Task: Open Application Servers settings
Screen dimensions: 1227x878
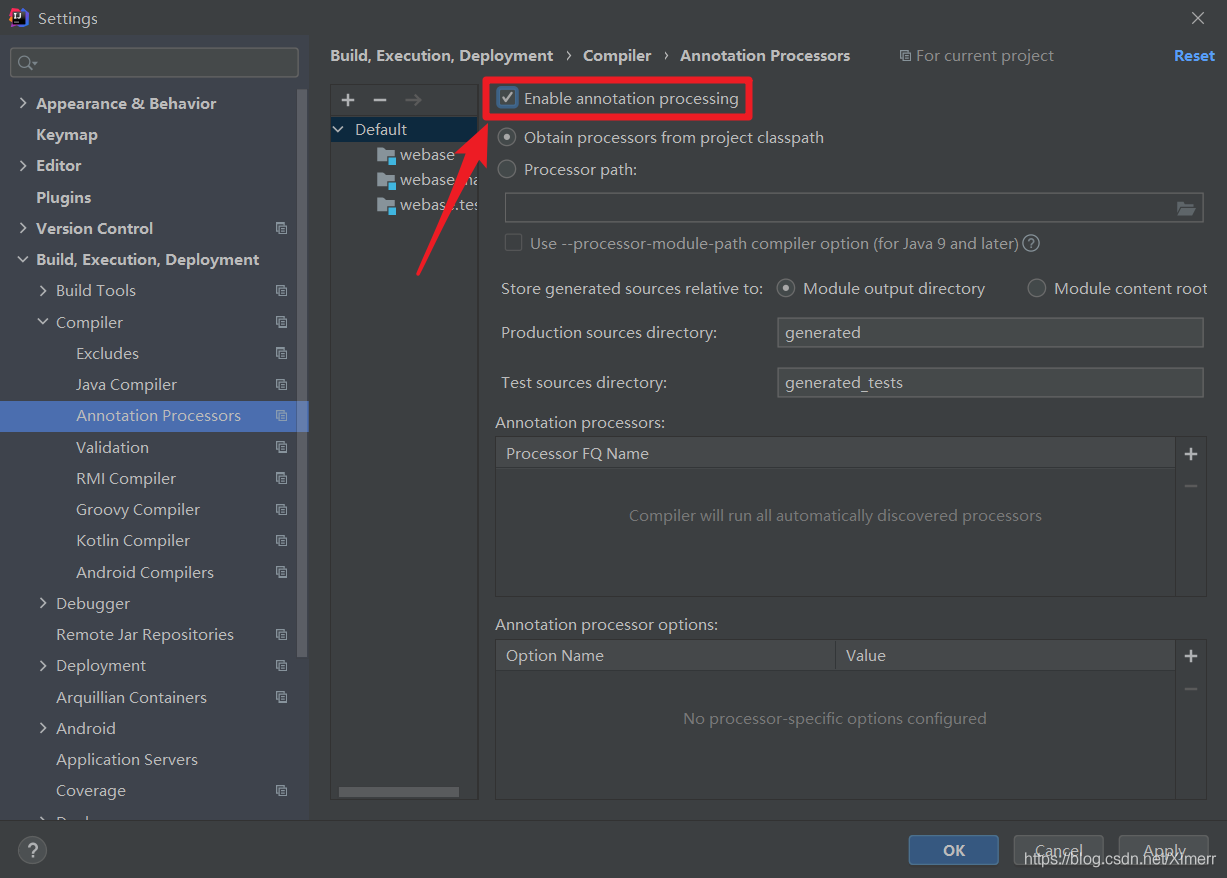Action: pyautogui.click(x=127, y=759)
